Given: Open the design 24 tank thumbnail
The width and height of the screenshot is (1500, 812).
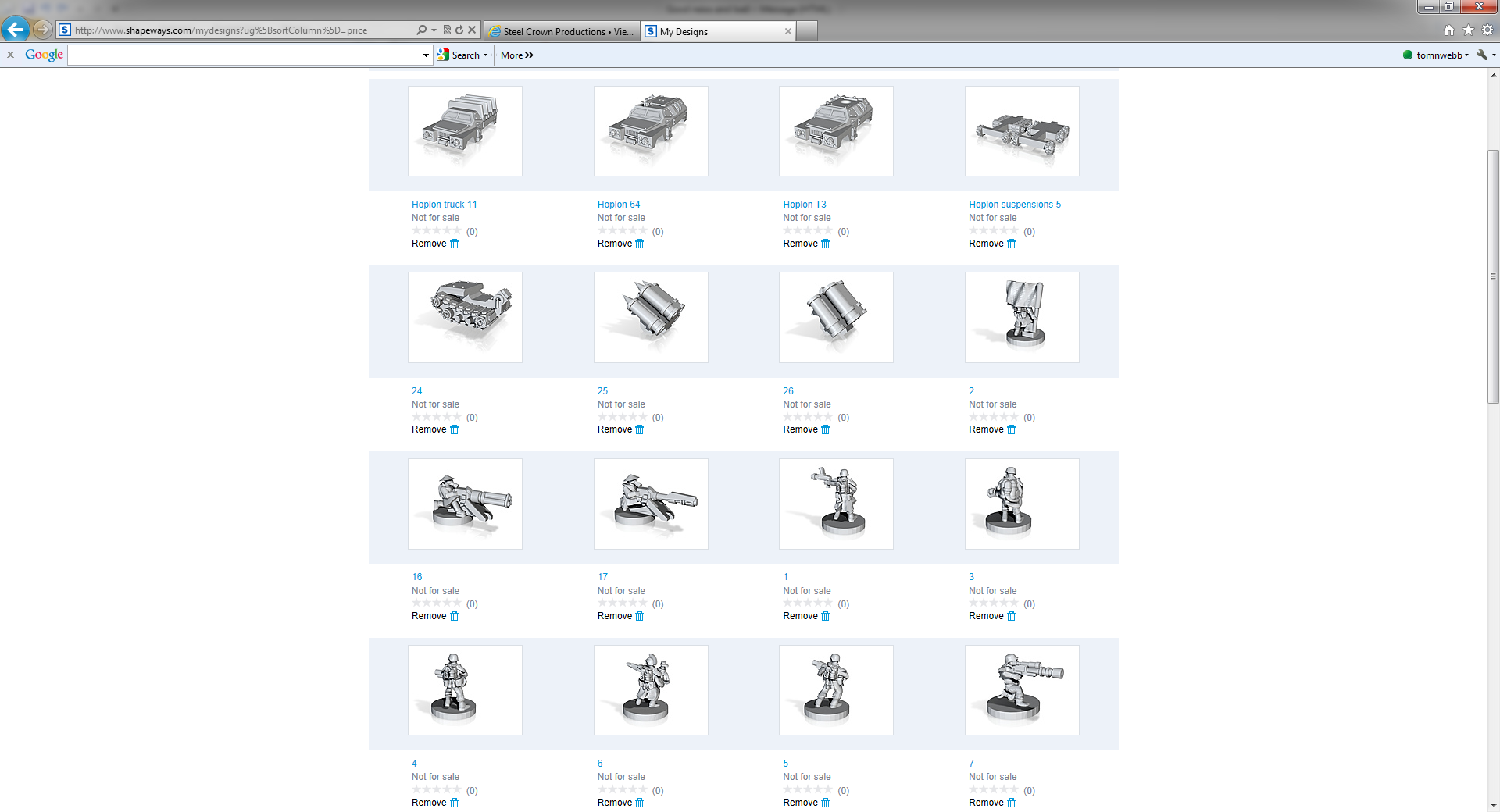Looking at the screenshot, I should click(x=465, y=317).
